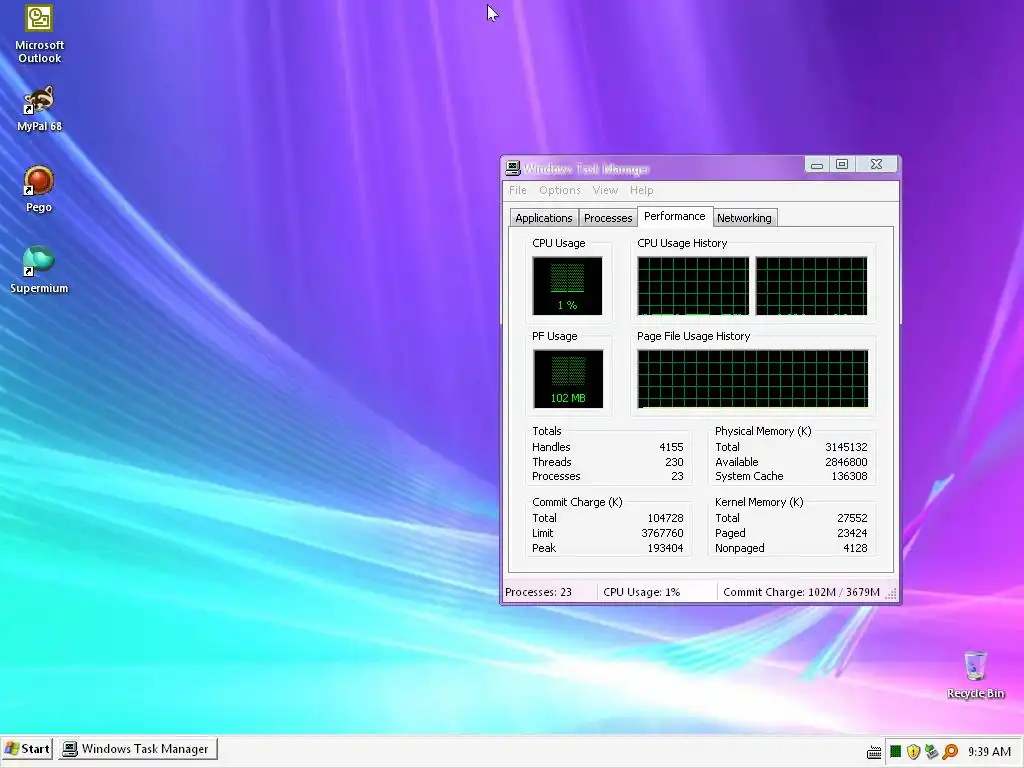The height and width of the screenshot is (768, 1024).
Task: Click the Start button
Action: [27, 749]
